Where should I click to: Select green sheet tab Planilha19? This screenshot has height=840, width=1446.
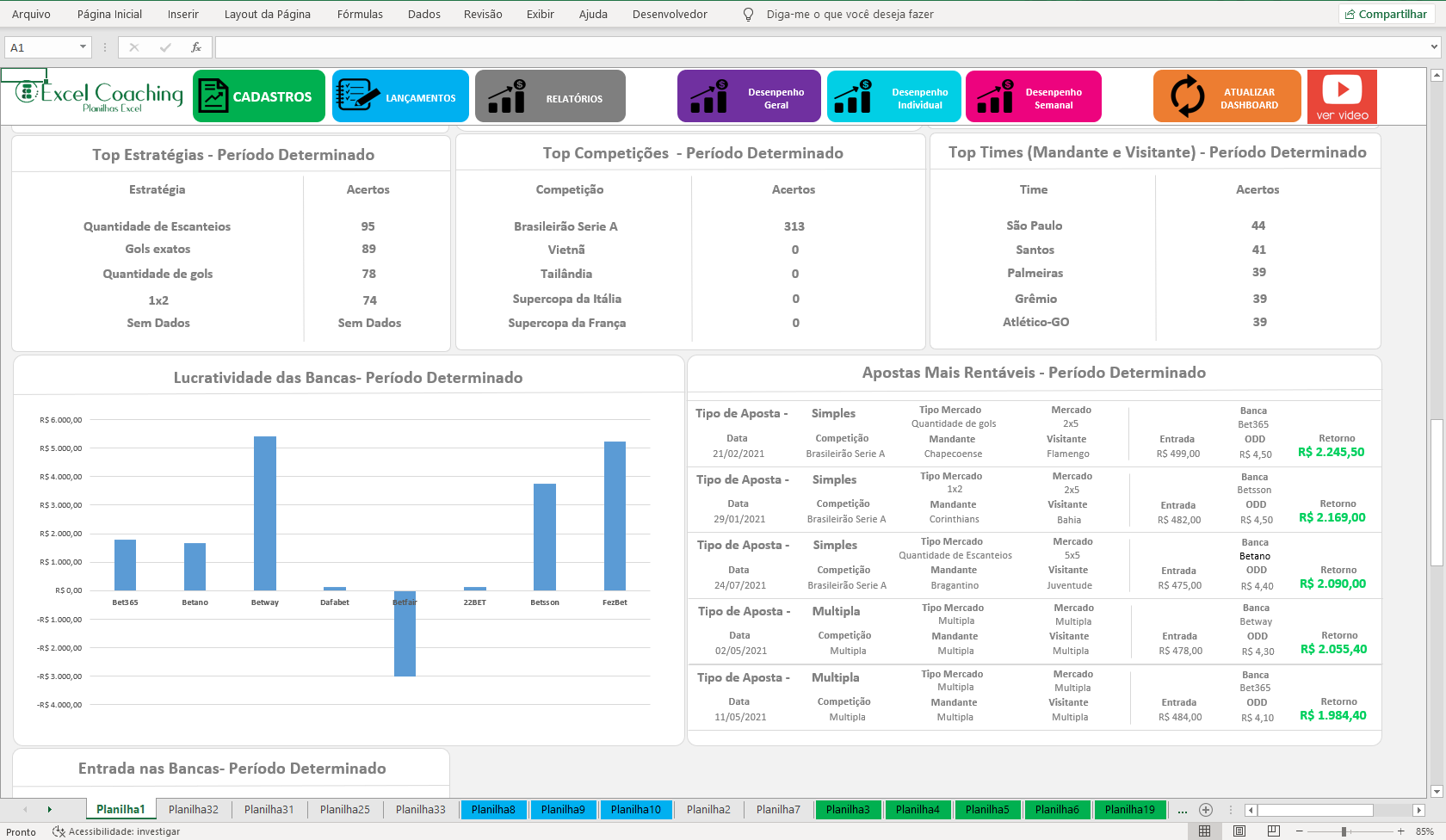coord(1130,809)
